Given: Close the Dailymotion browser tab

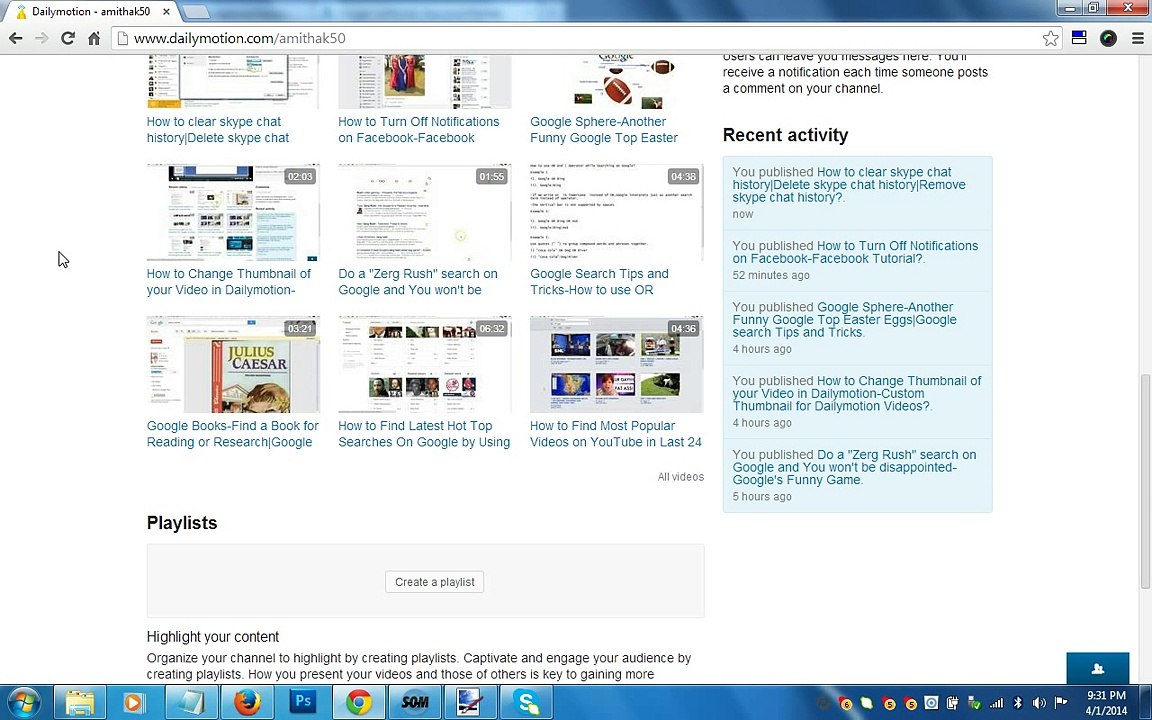Looking at the screenshot, I should tap(167, 12).
